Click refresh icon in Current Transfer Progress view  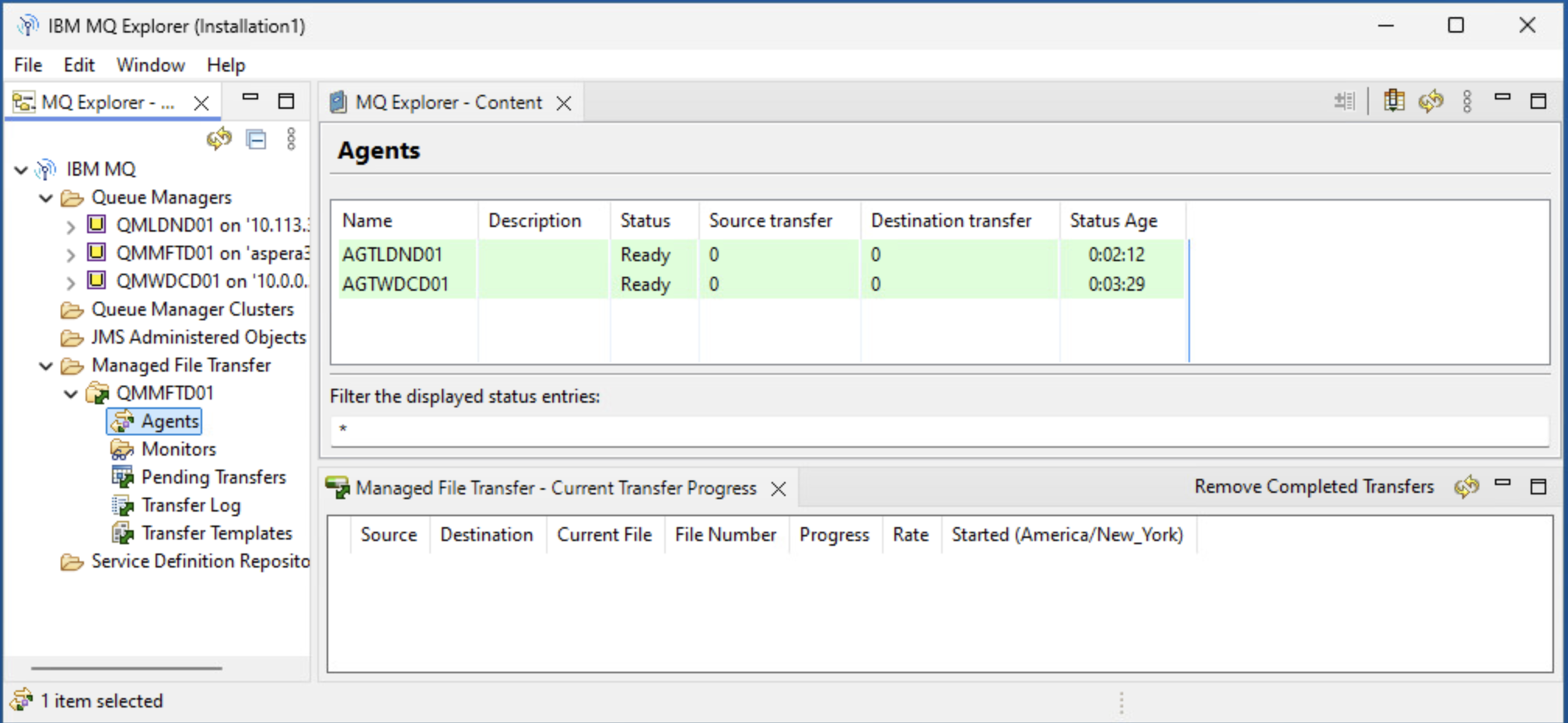click(1467, 487)
